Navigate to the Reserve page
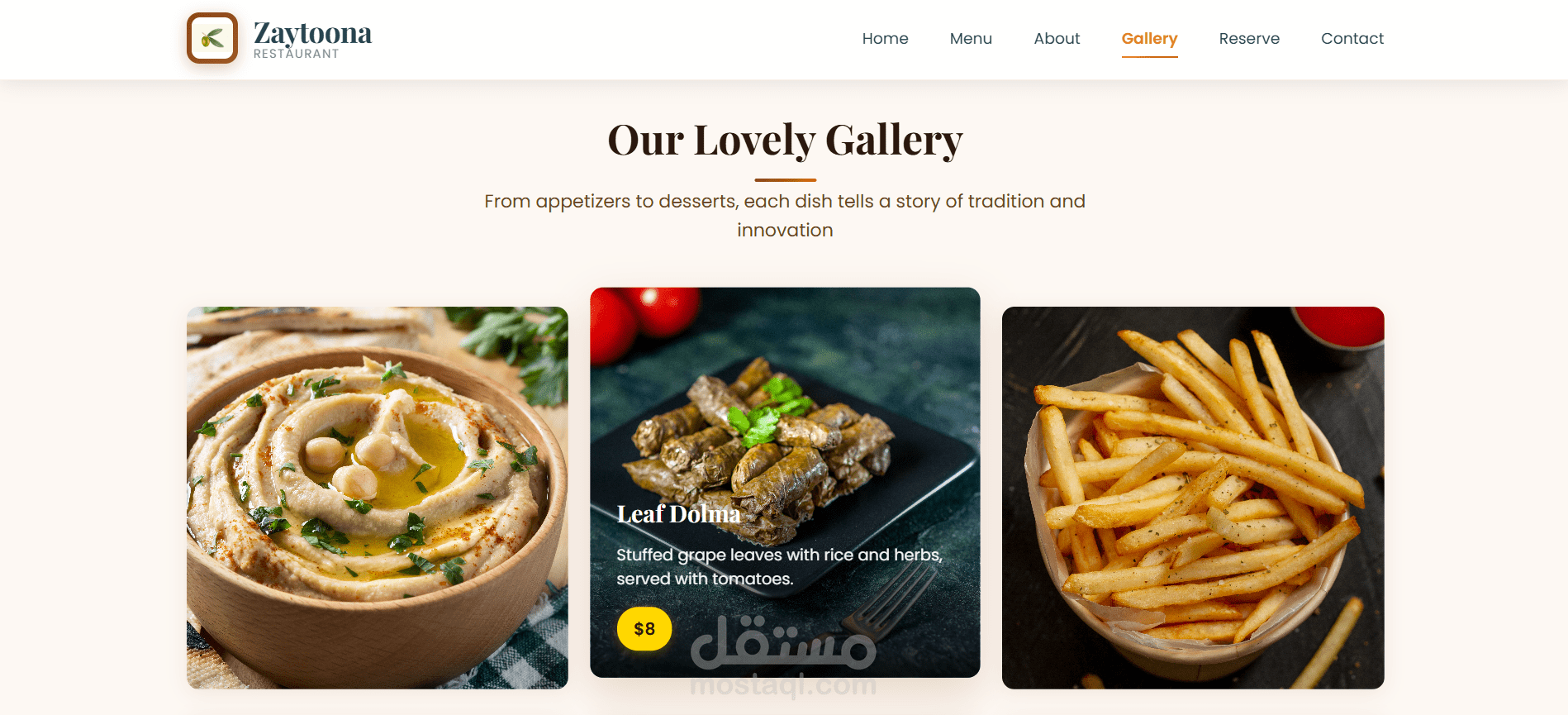The image size is (1568, 715). [1249, 38]
